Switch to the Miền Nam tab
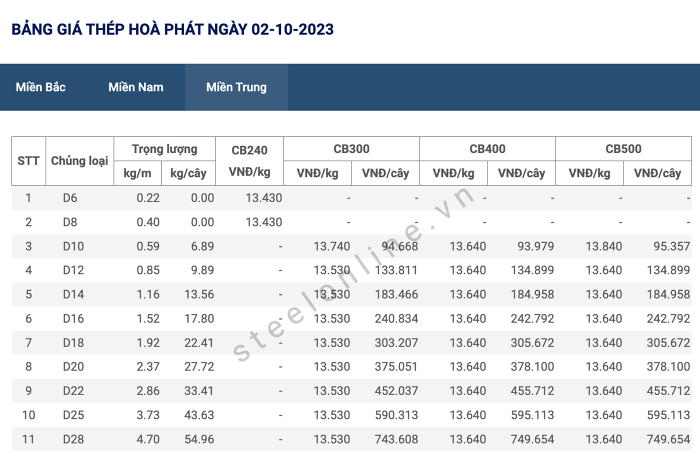 click(x=136, y=87)
